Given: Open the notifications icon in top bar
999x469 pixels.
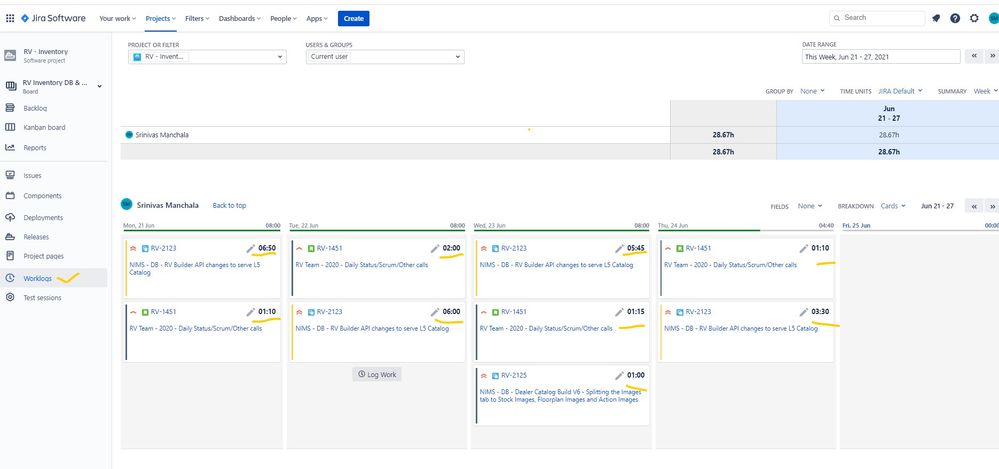Looking at the screenshot, I should [x=936, y=18].
